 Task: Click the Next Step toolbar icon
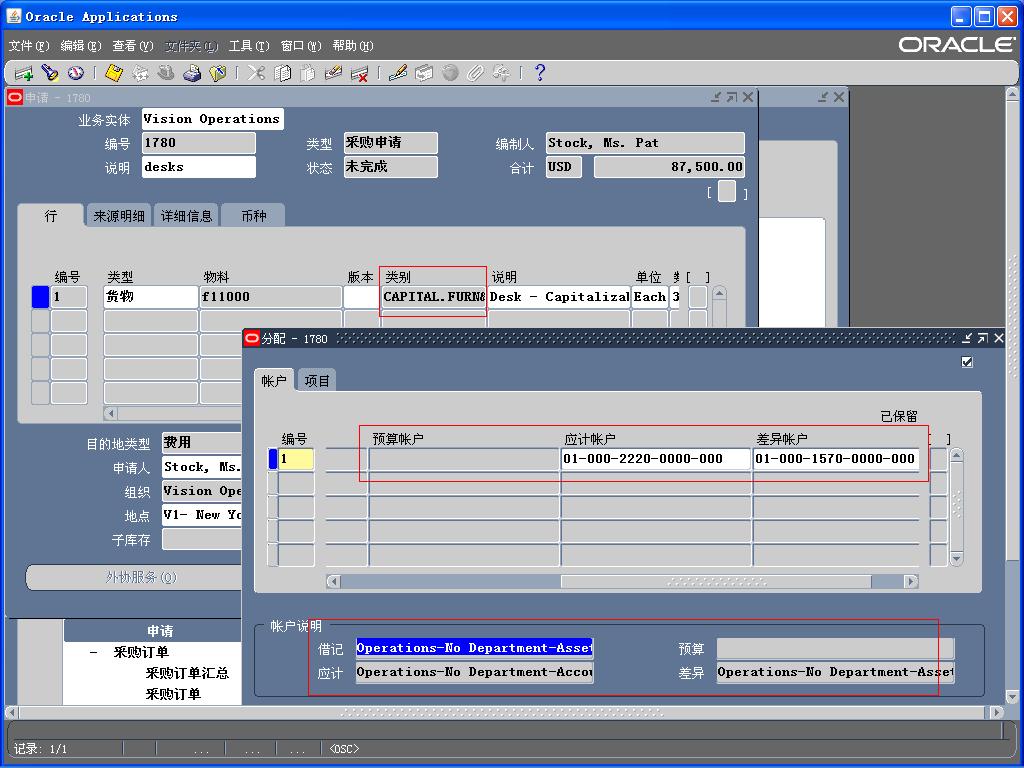coord(140,73)
